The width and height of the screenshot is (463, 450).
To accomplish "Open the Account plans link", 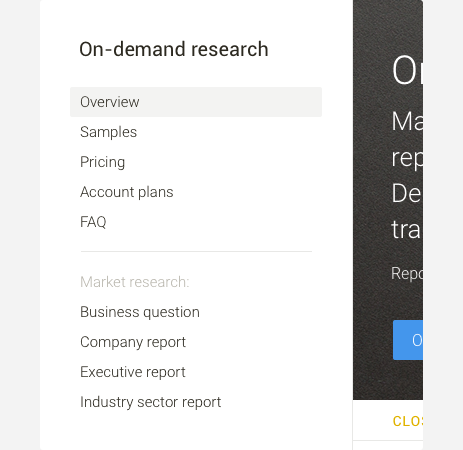I will pyautogui.click(x=127, y=192).
